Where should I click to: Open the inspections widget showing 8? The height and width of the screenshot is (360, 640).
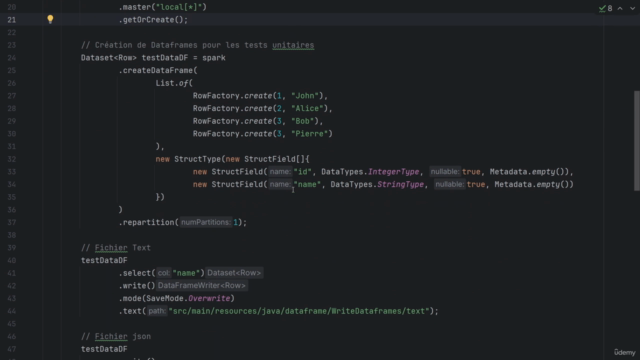tap(606, 8)
